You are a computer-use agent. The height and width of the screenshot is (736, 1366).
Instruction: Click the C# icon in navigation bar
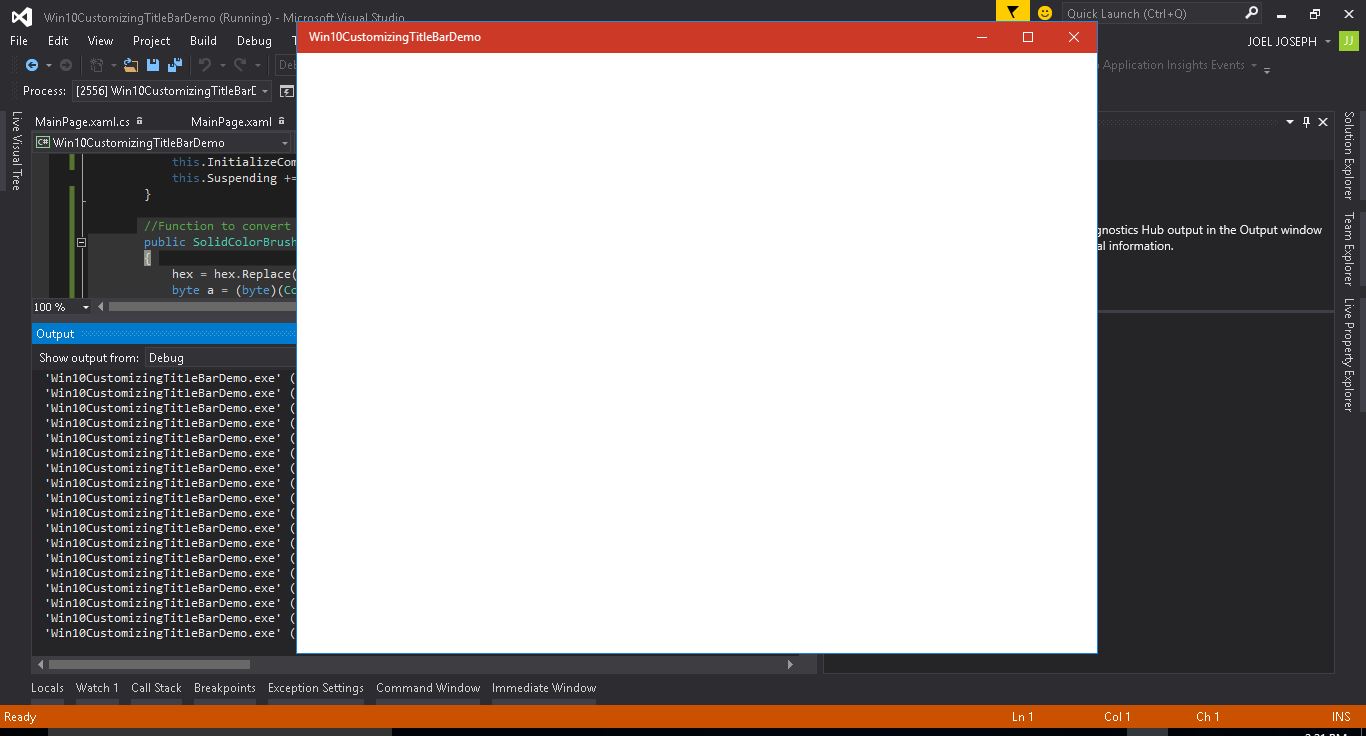42,142
